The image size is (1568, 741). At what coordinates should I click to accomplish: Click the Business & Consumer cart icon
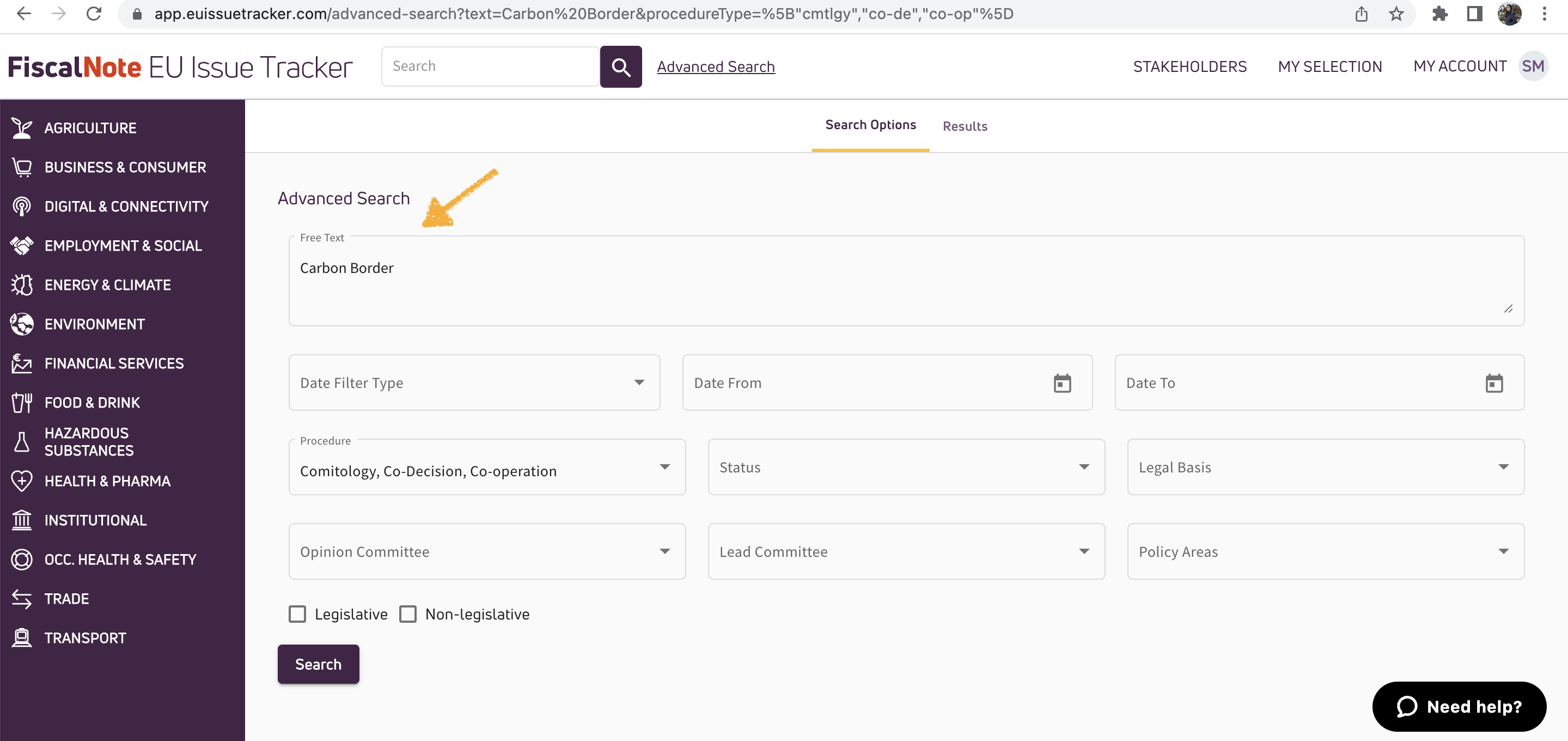tap(22, 167)
